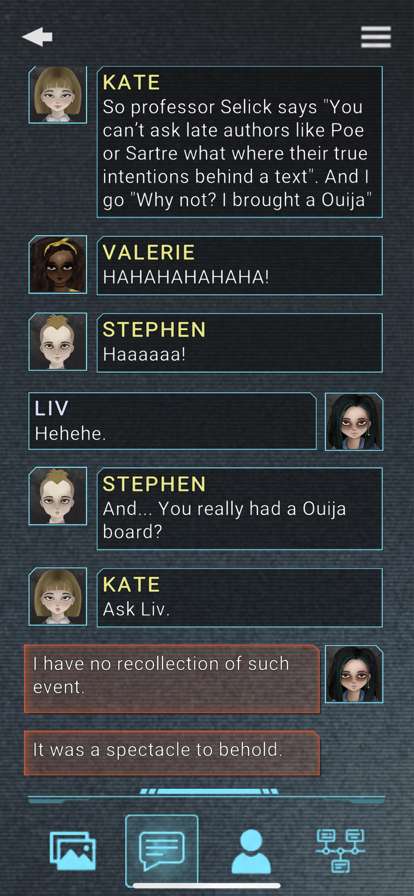Open the photo gallery tab
The image size is (414, 896).
73,851
